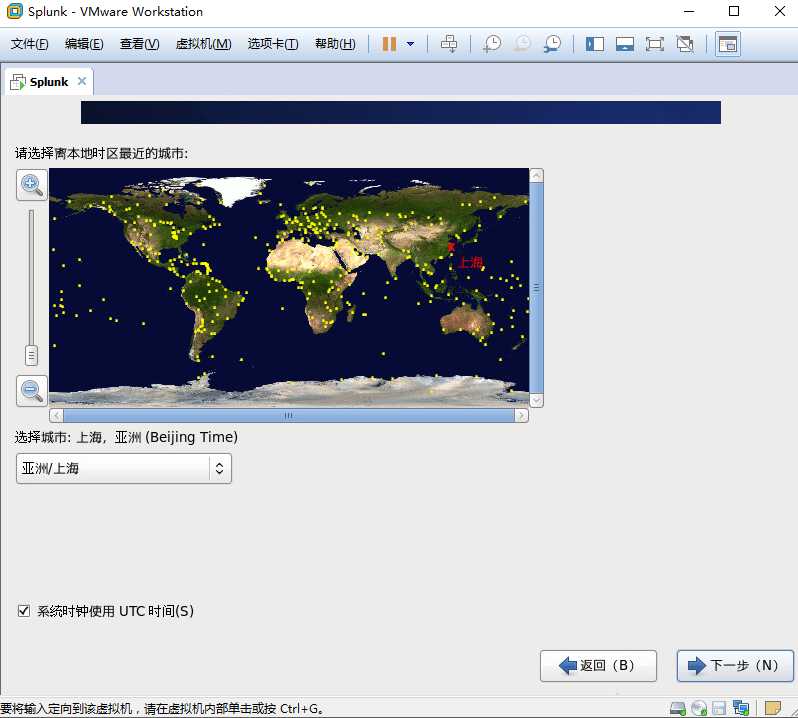Enter full screen mode via the toolbar icon
The height and width of the screenshot is (718, 798).
[654, 44]
